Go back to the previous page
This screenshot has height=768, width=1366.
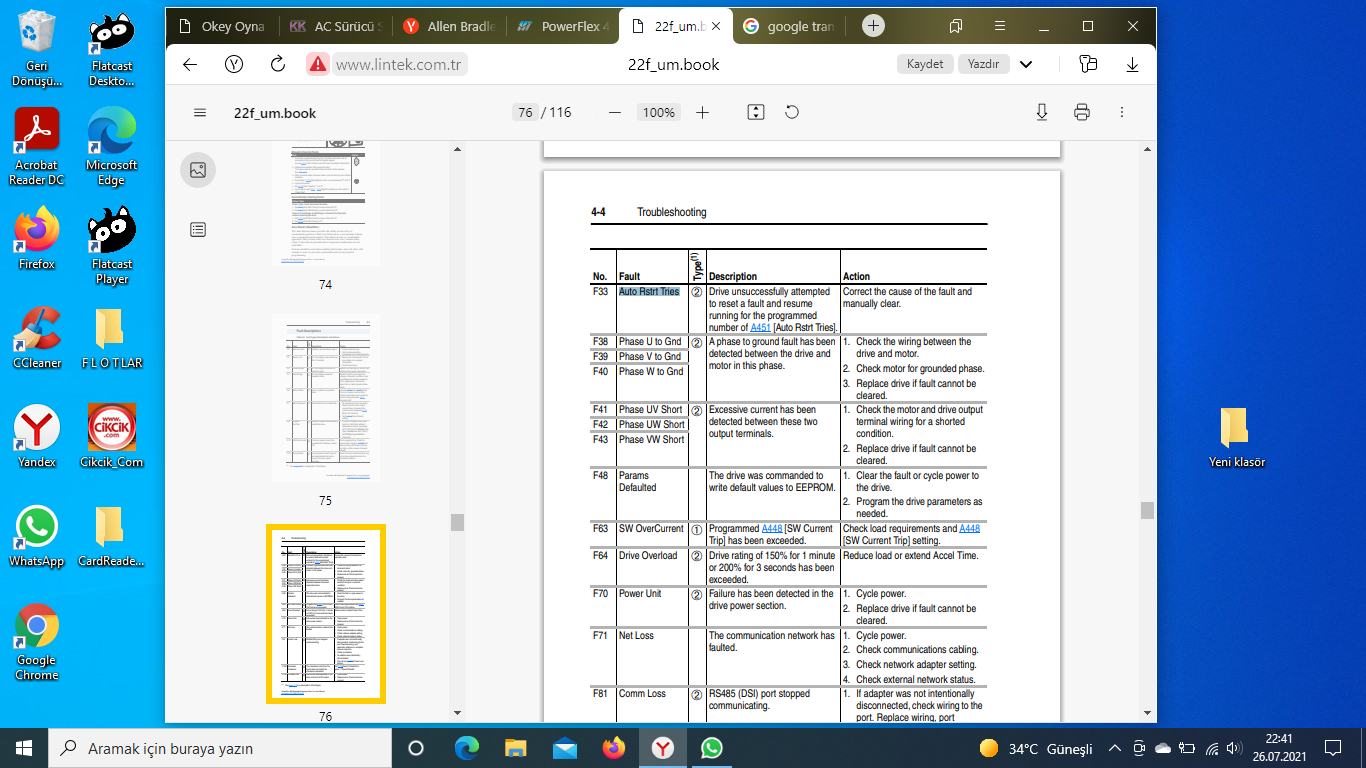[190, 64]
